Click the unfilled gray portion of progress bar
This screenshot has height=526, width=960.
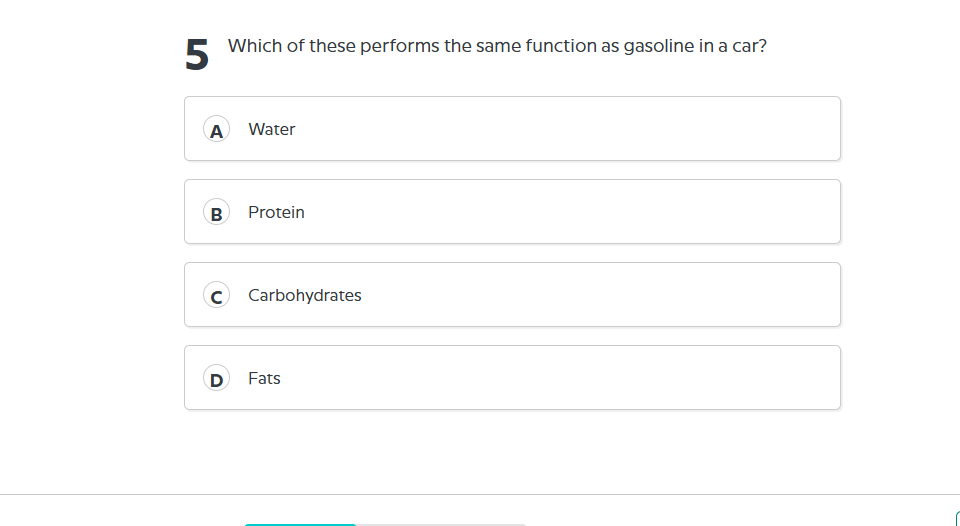440,524
